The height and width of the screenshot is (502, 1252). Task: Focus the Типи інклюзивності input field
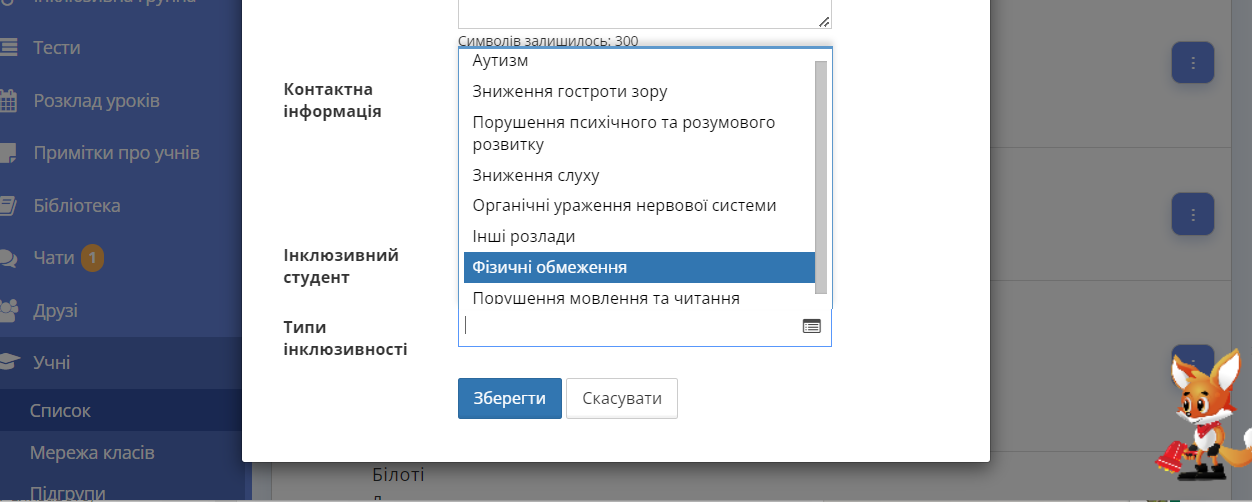pyautogui.click(x=630, y=326)
